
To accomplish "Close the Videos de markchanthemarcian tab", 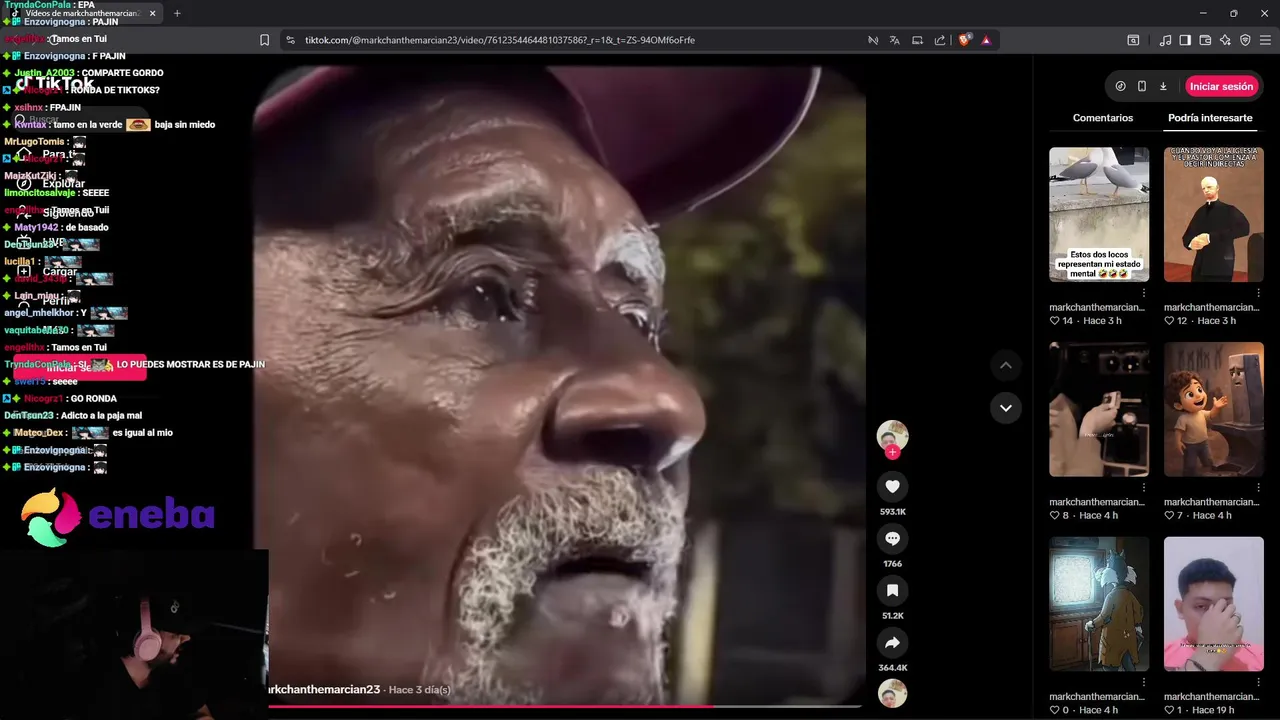I will tap(152, 13).
